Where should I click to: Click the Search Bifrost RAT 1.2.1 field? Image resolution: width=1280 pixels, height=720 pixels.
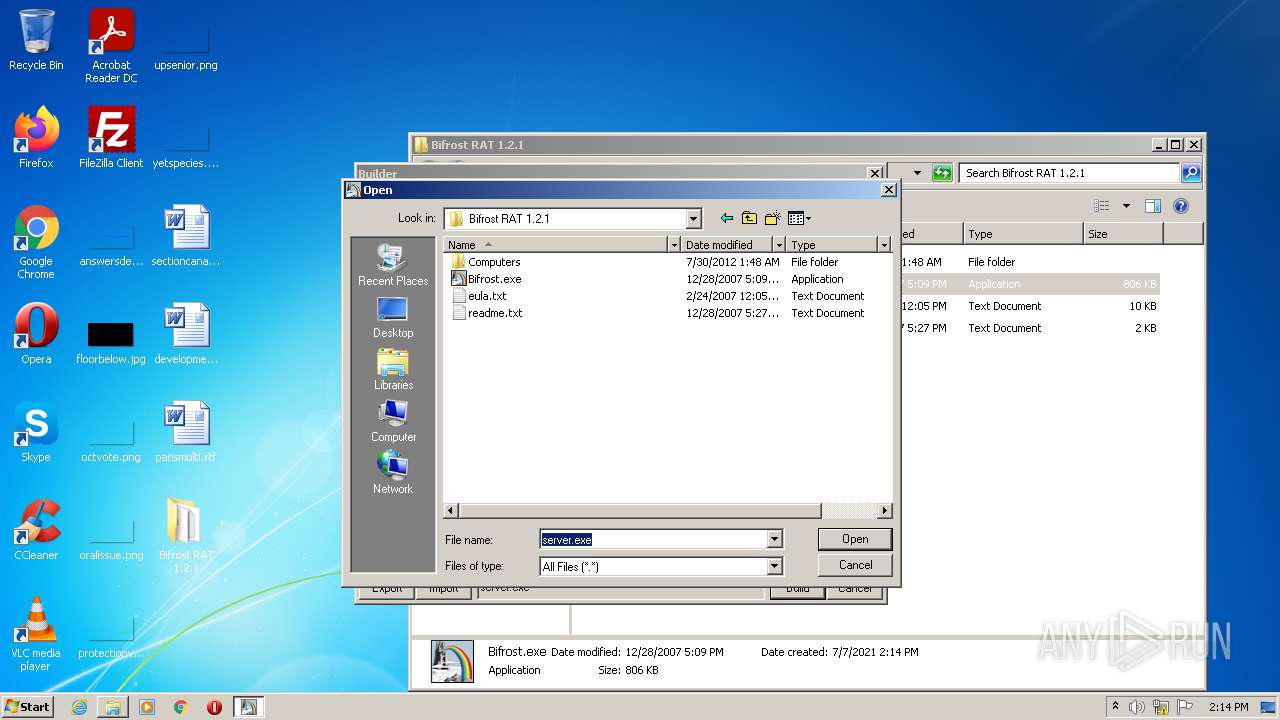tap(1069, 173)
